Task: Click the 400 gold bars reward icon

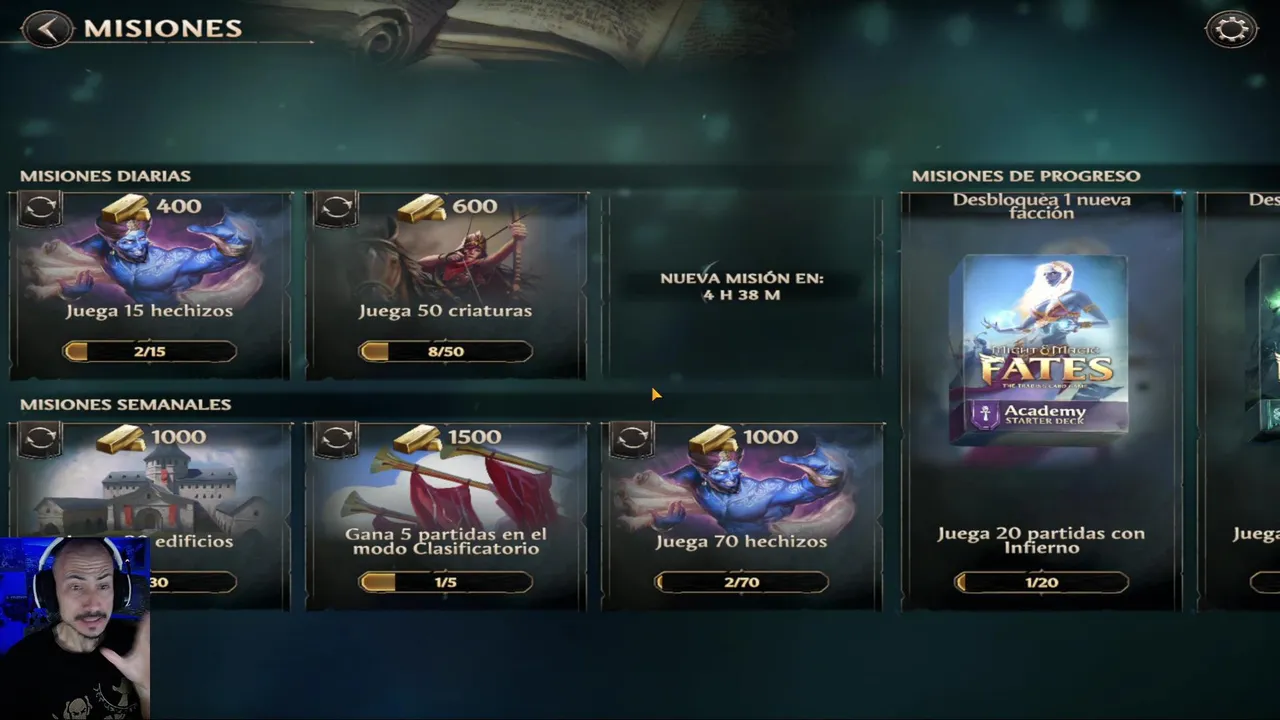Action: tap(126, 208)
